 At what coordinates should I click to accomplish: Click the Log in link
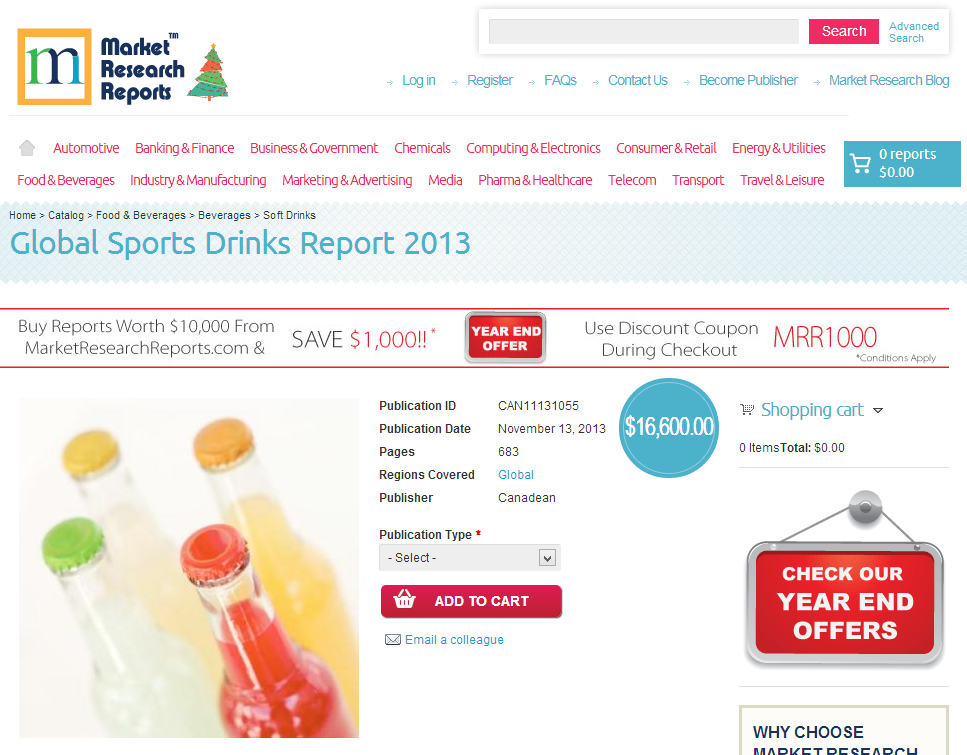(x=418, y=80)
